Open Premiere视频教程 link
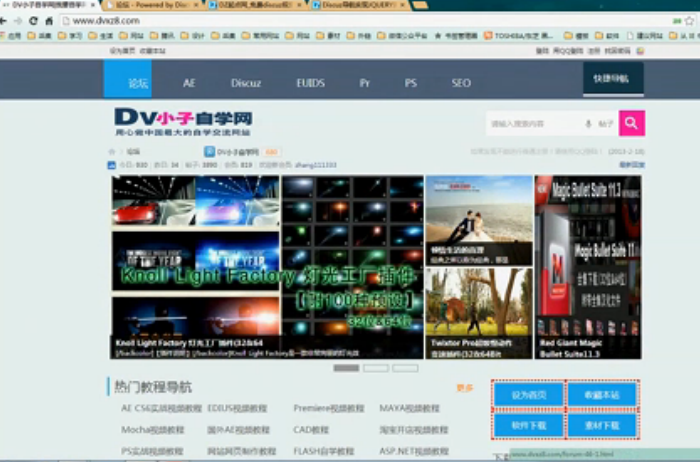700x462 pixels. (x=329, y=408)
